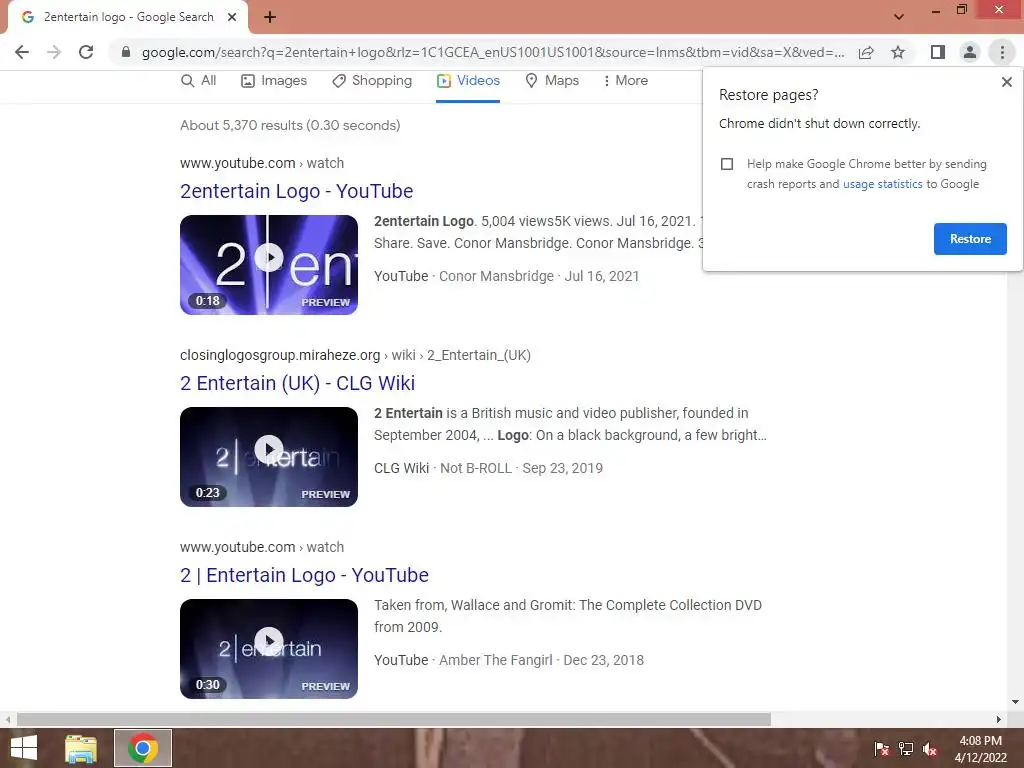The height and width of the screenshot is (768, 1024).
Task: Switch to All results tab
Action: click(x=199, y=80)
